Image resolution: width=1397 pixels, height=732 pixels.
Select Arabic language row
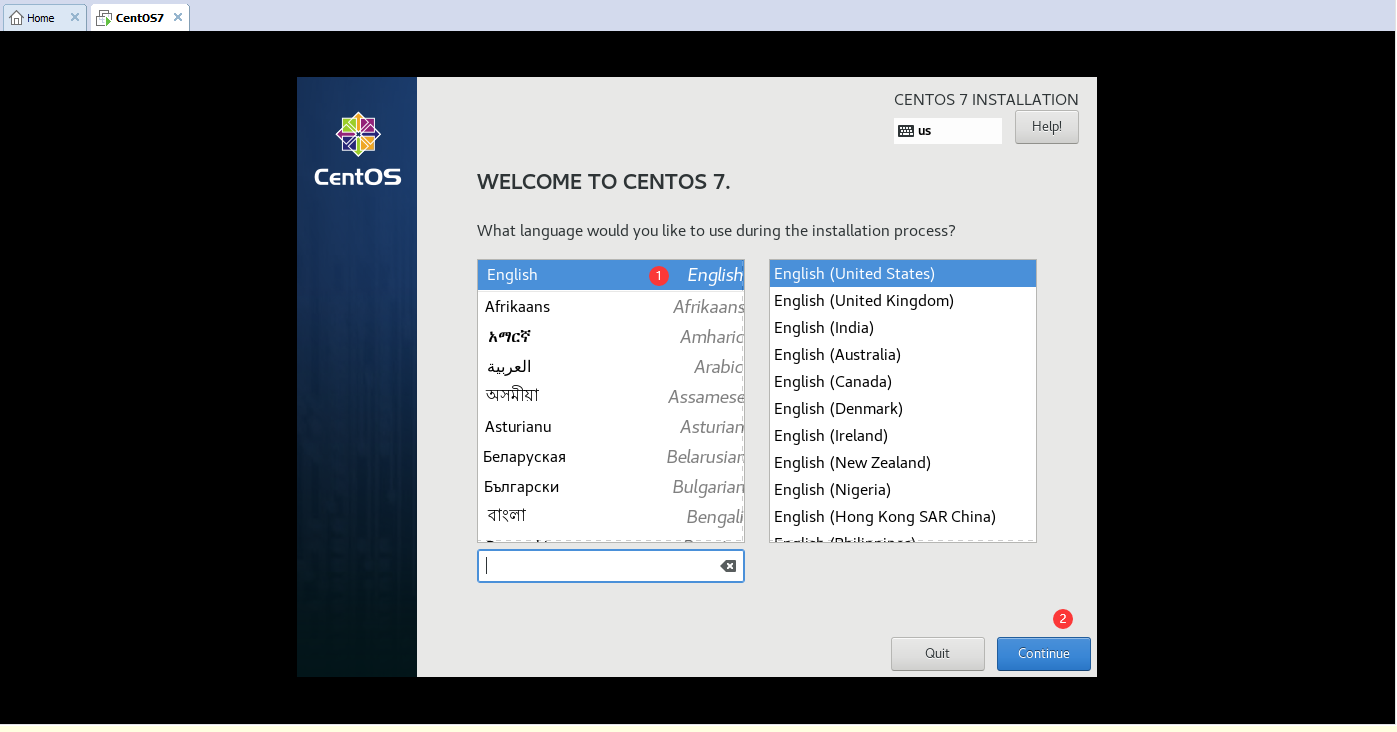click(611, 366)
